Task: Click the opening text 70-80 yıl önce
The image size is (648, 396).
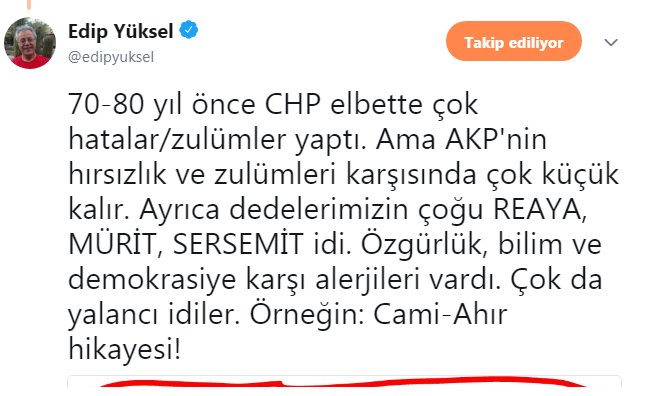Action: pos(162,105)
